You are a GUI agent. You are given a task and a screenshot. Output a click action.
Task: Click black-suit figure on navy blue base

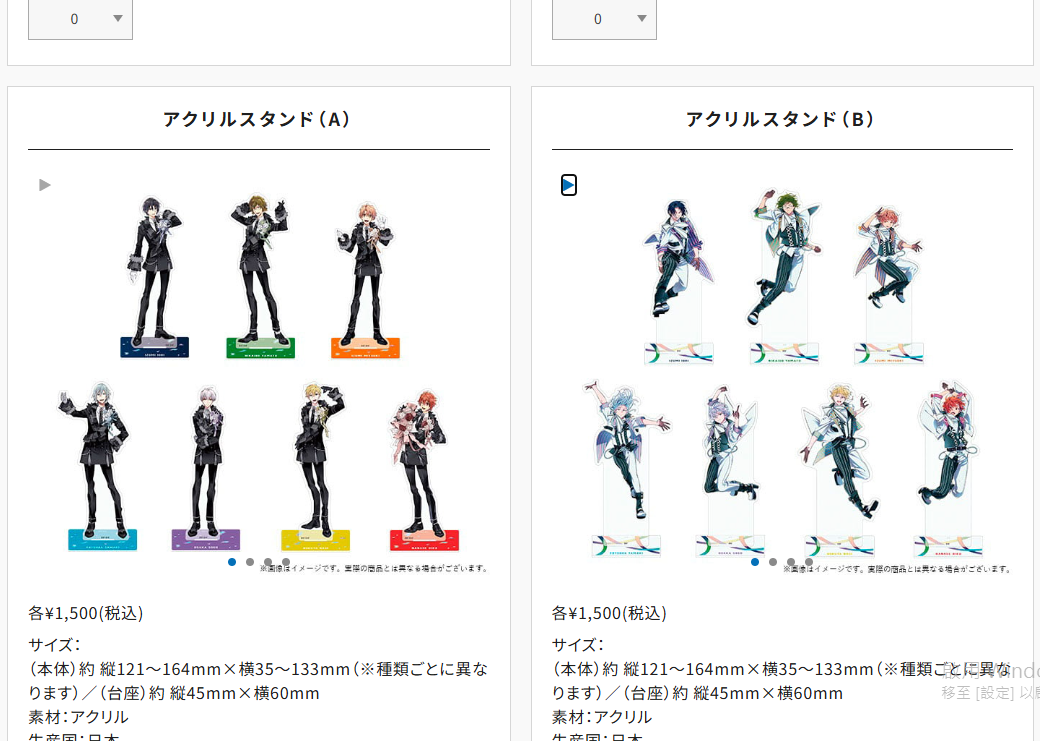tap(155, 277)
